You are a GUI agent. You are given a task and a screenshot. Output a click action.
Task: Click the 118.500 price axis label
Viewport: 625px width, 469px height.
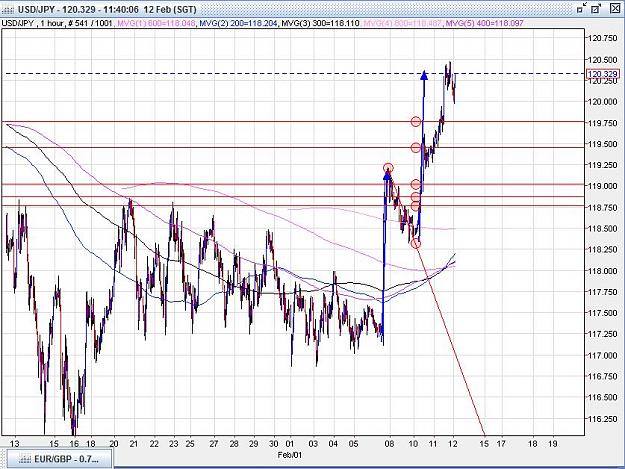[603, 229]
